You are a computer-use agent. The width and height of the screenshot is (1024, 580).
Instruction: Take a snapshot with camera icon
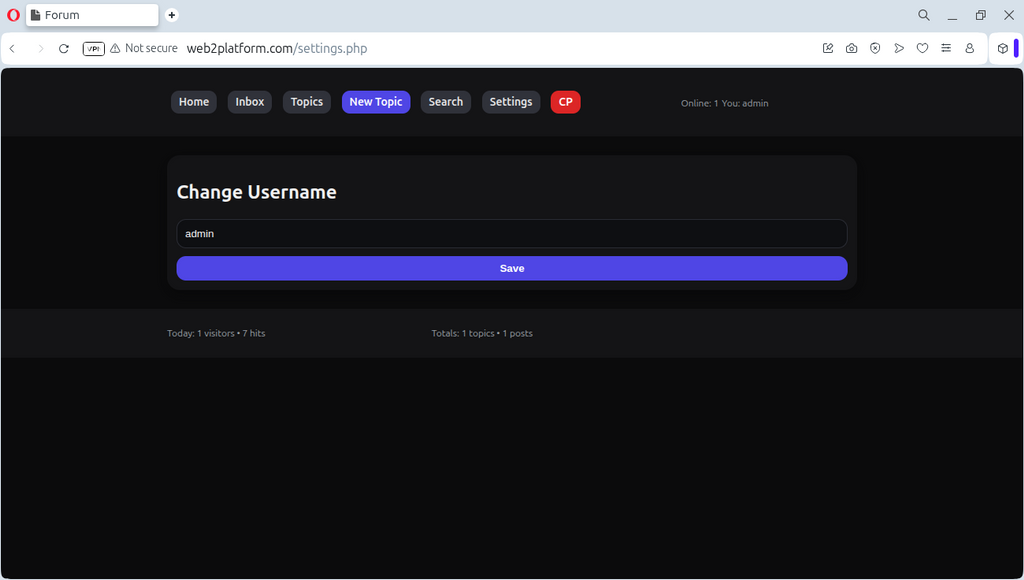852,48
